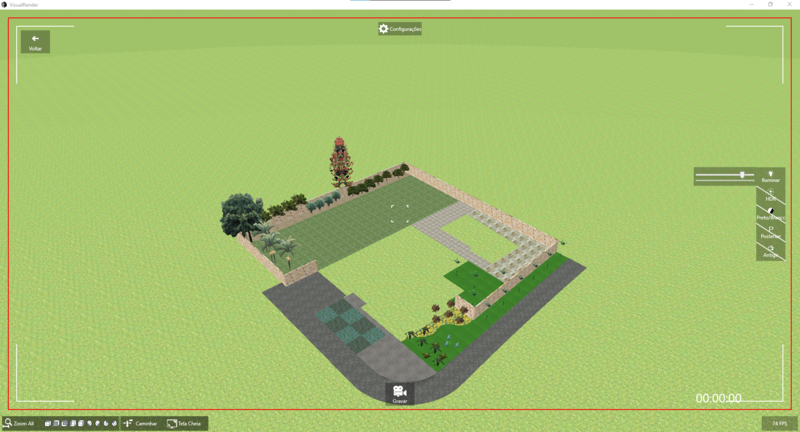Image resolution: width=800 pixels, height=432 pixels.
Task: Click the Zoom All magnifier icon
Action: point(9,423)
